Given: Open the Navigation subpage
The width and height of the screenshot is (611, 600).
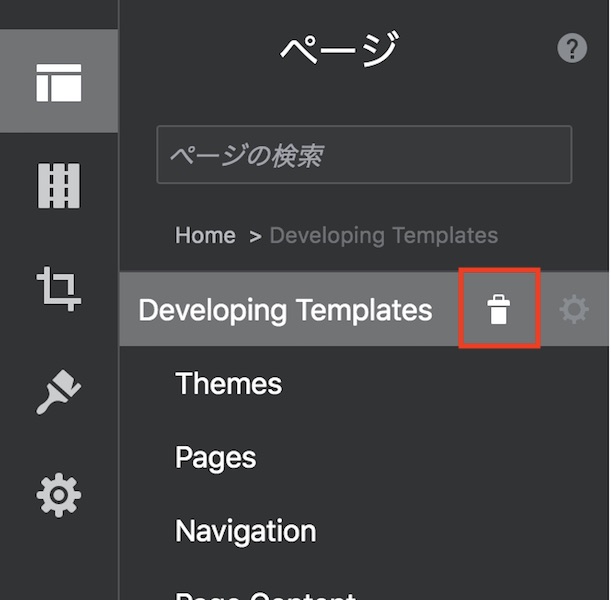Looking at the screenshot, I should 245,531.
